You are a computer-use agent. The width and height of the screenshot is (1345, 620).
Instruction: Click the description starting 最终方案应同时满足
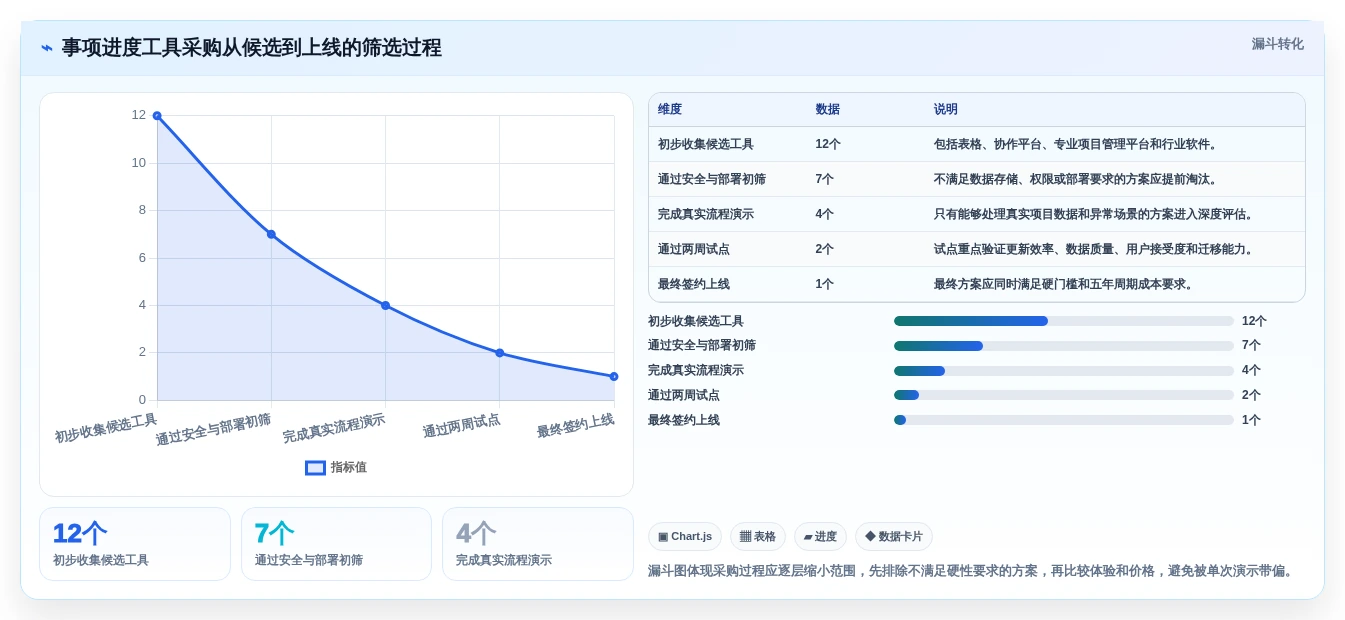click(1064, 284)
